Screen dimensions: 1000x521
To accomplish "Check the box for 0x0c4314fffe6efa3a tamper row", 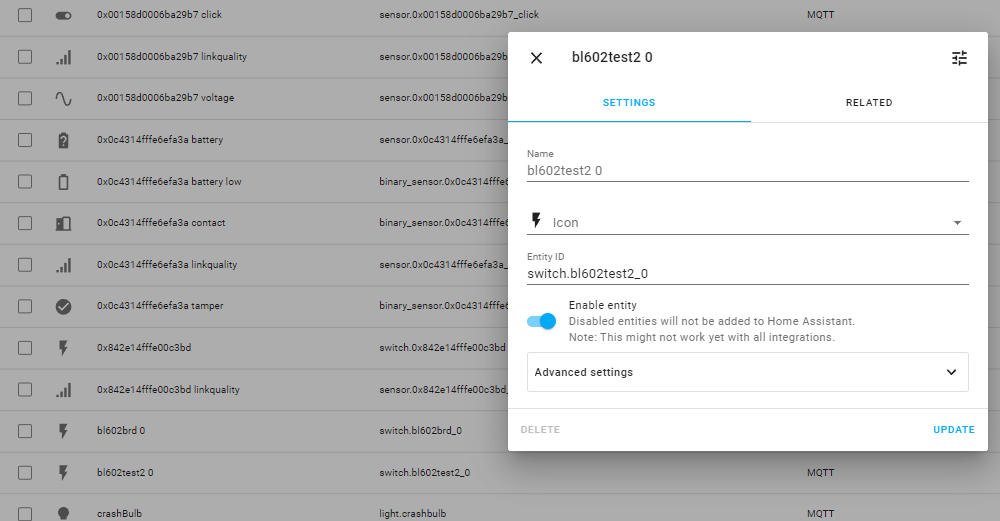I will pos(25,306).
